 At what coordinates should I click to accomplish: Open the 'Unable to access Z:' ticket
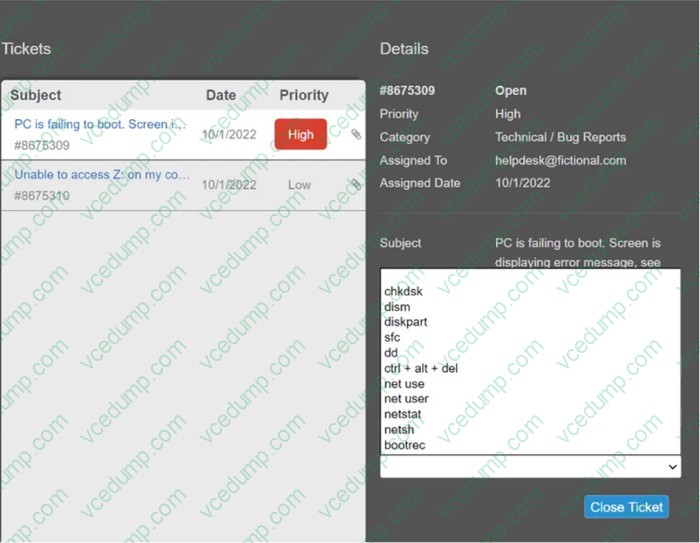point(102,174)
